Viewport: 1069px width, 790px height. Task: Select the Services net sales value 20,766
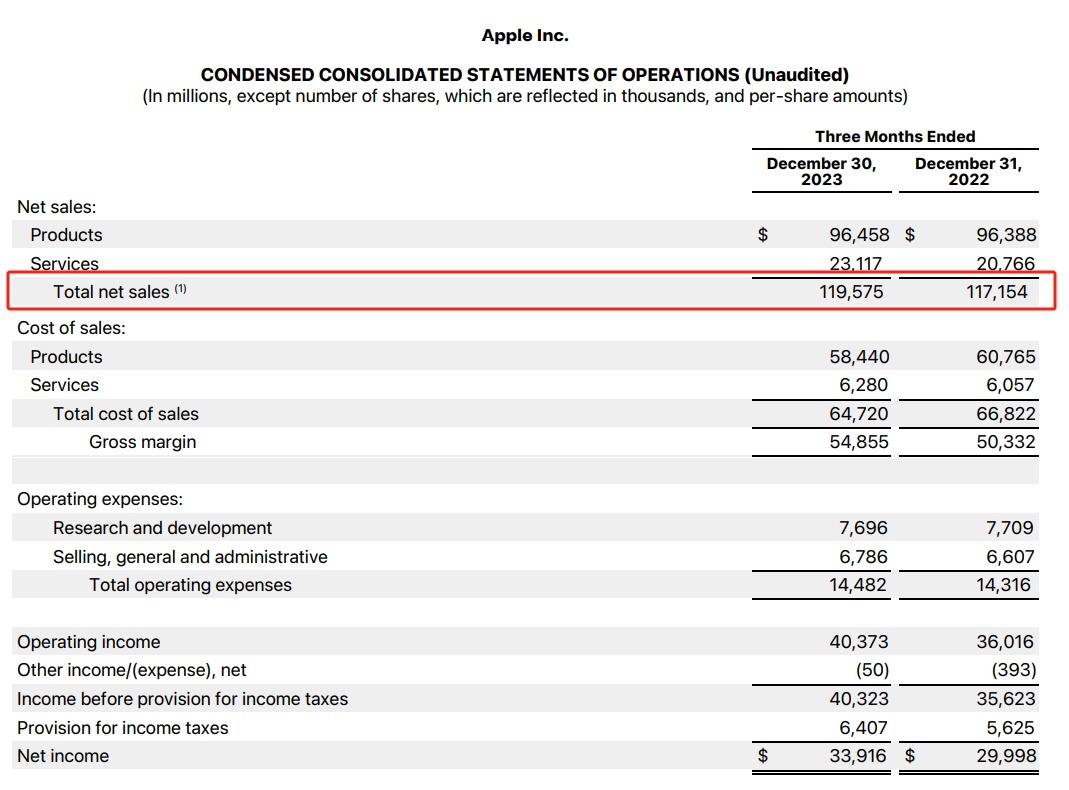[1006, 263]
